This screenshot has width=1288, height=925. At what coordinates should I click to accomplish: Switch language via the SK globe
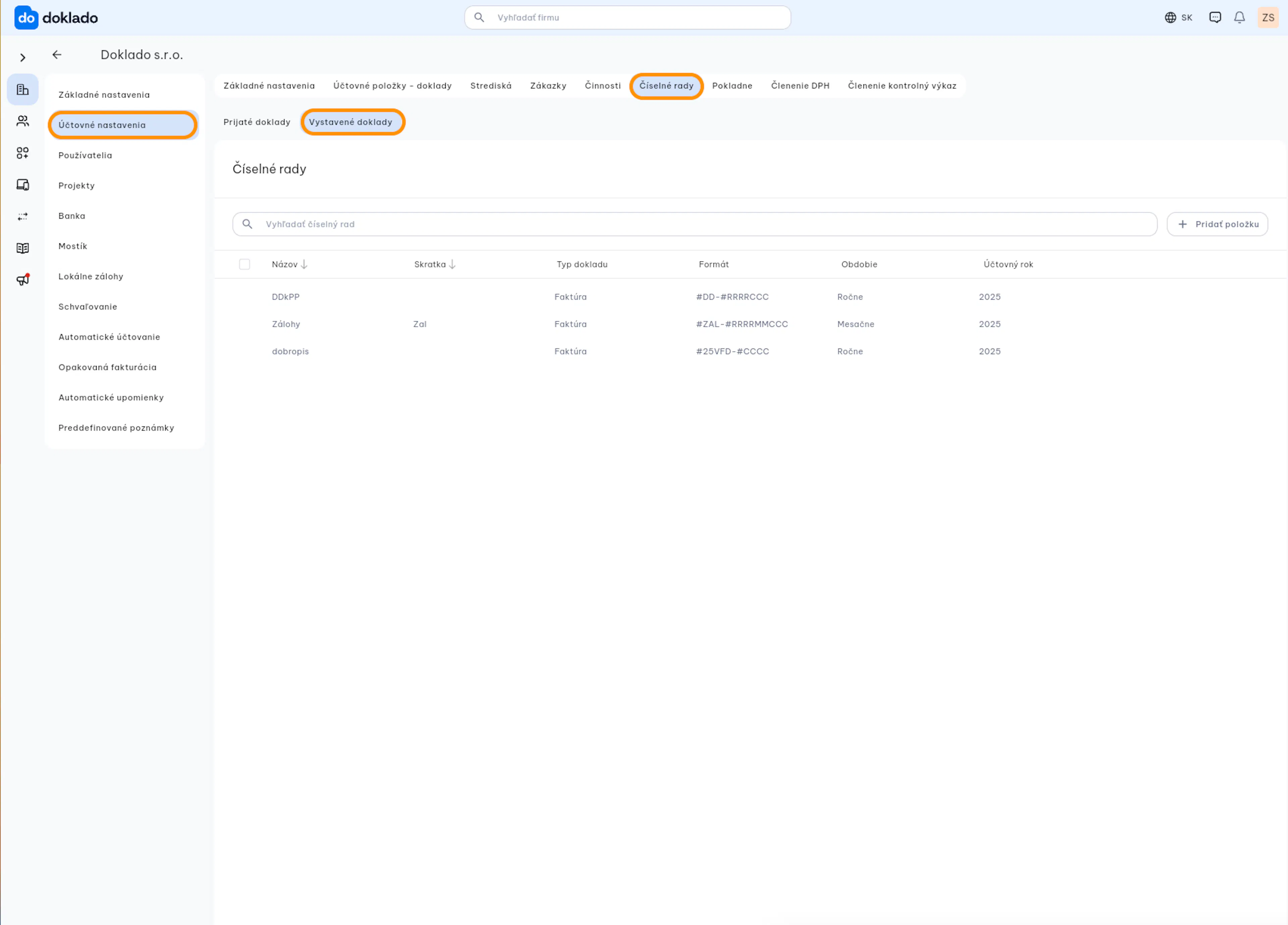click(1178, 17)
